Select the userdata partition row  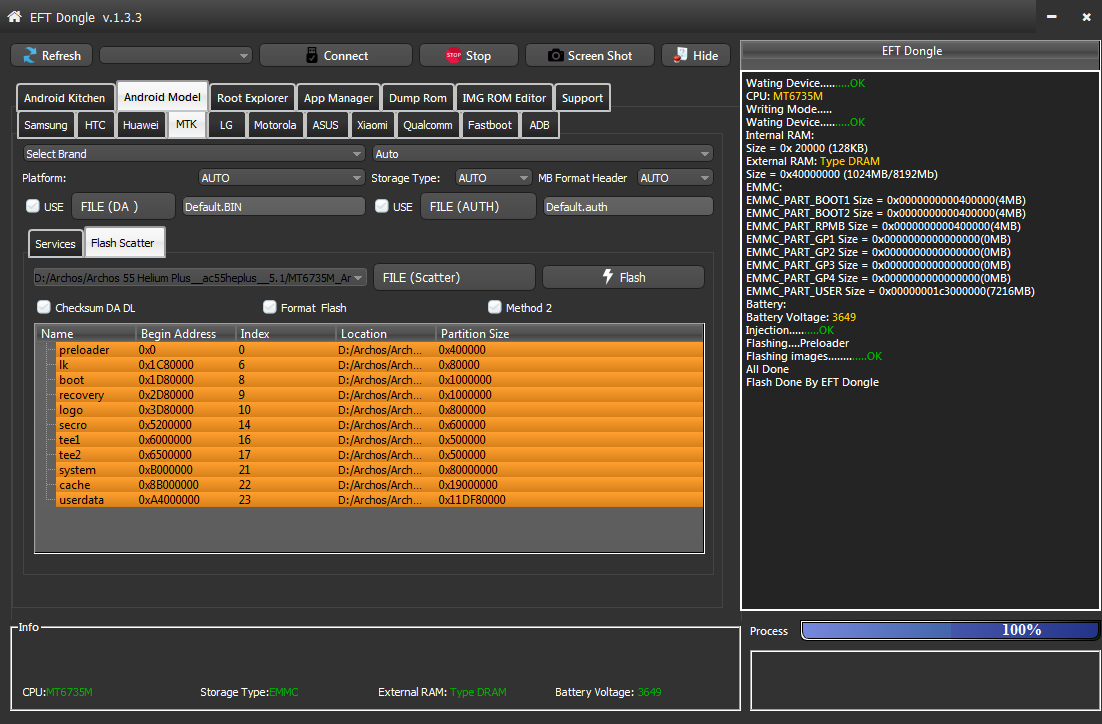tap(380, 500)
